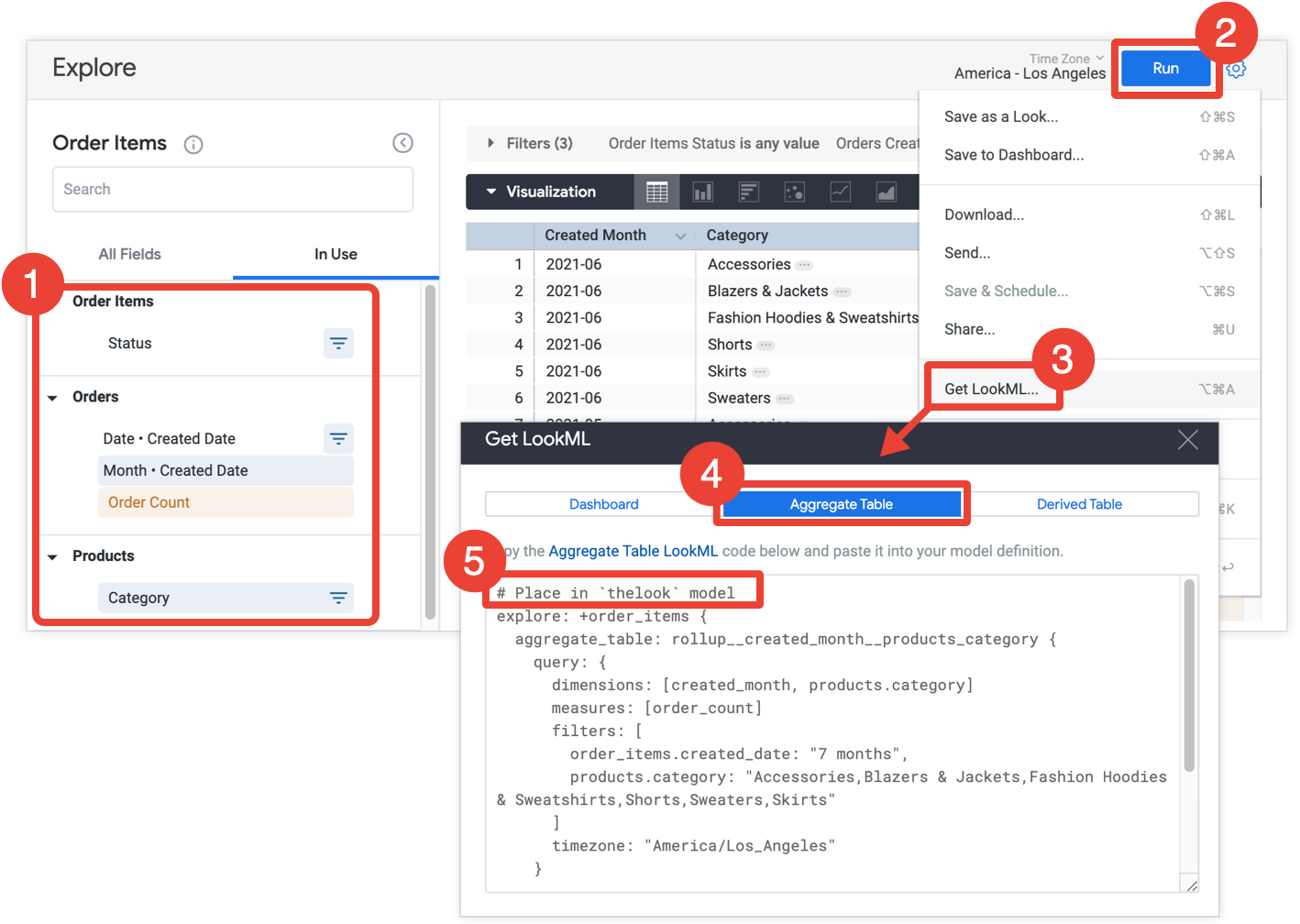Choose Save to Dashboard from menu
Screen dimensions: 1300x924
click(x=1013, y=155)
